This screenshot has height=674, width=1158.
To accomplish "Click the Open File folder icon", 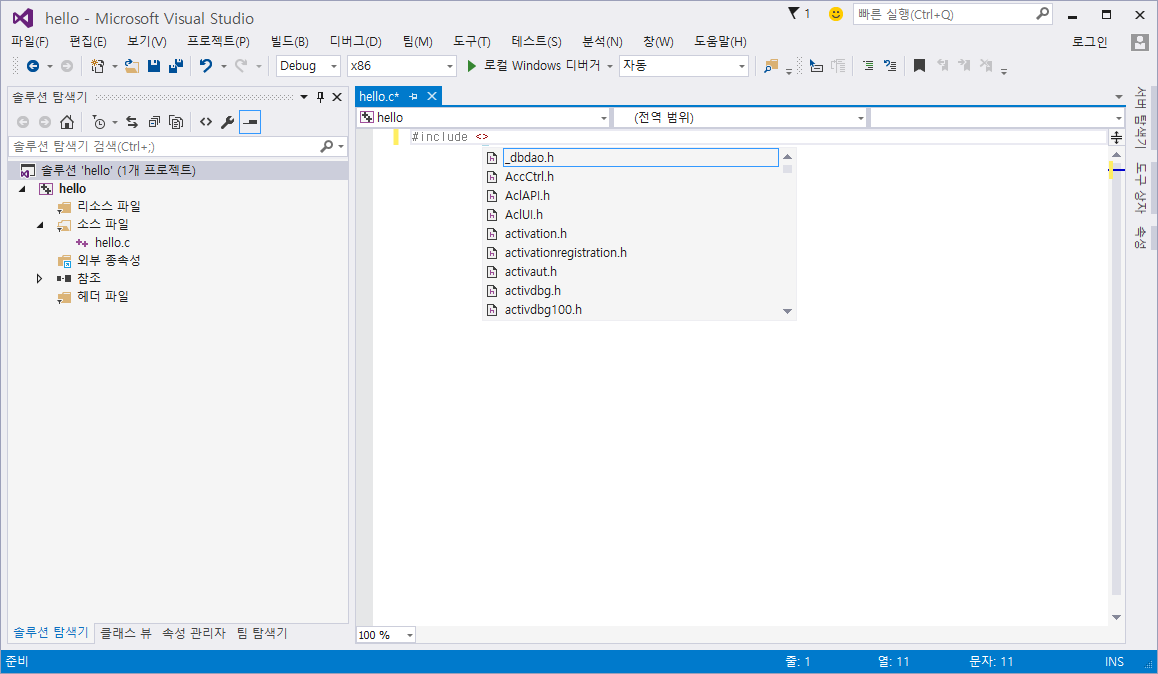I will [x=131, y=66].
